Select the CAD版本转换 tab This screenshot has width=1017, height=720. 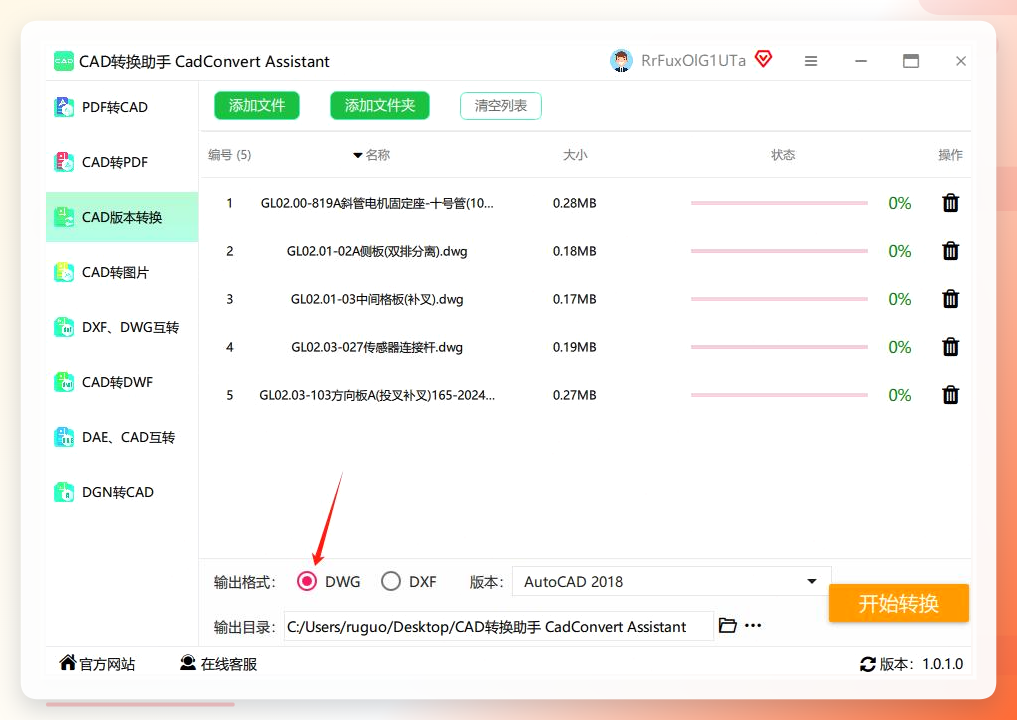(x=122, y=217)
